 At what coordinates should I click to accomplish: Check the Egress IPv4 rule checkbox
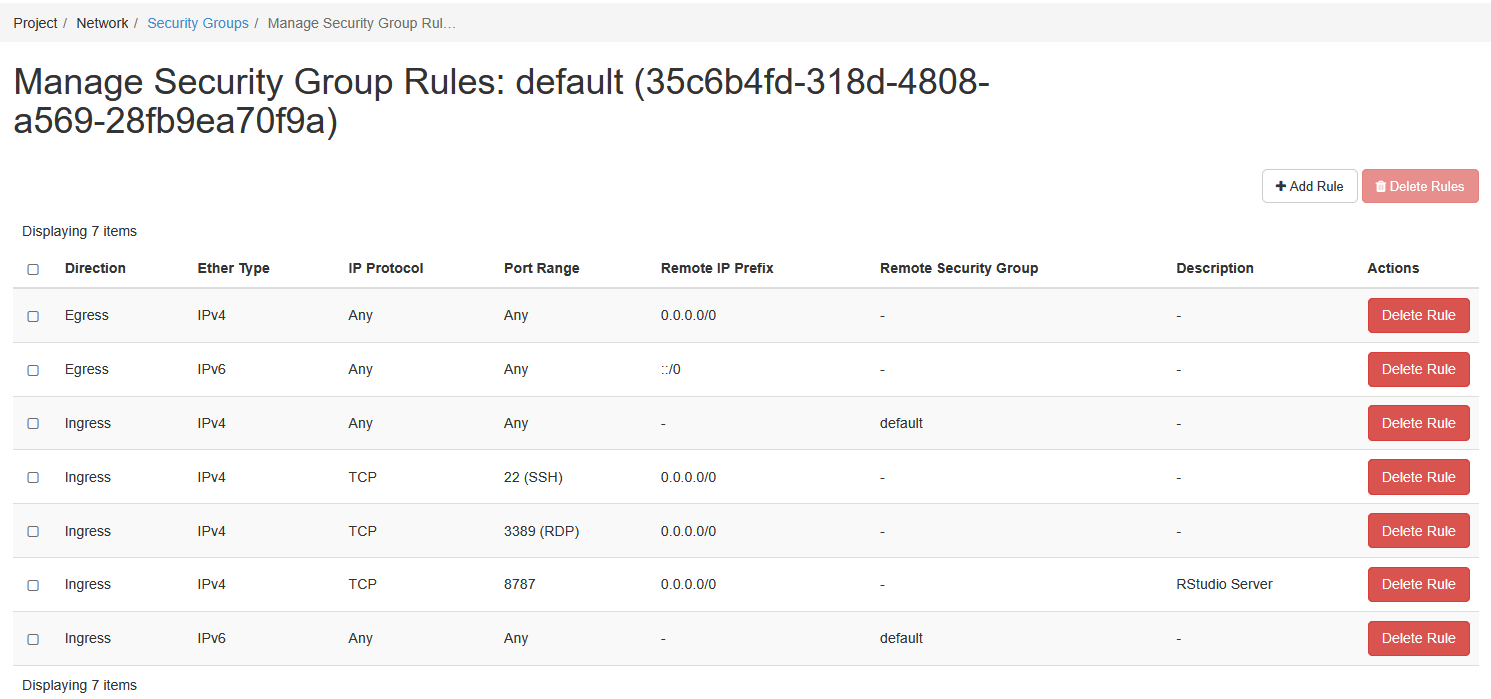click(33, 316)
